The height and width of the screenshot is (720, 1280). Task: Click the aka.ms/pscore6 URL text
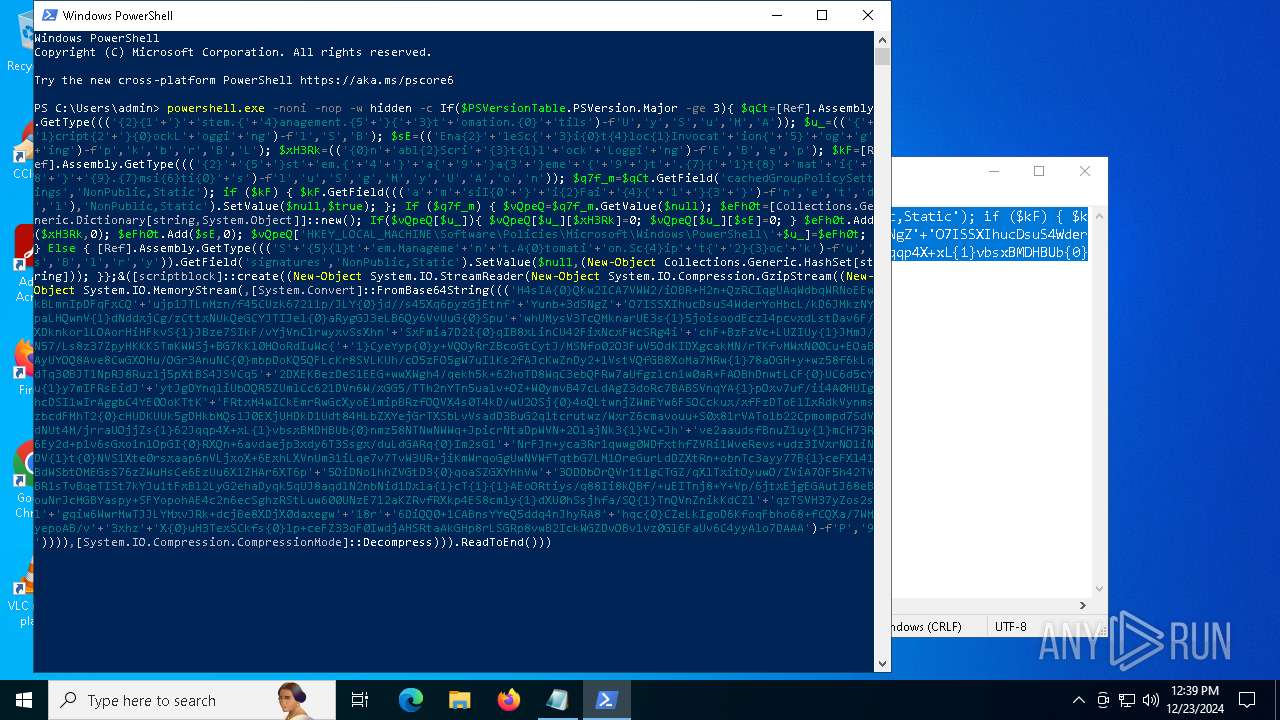coord(376,80)
